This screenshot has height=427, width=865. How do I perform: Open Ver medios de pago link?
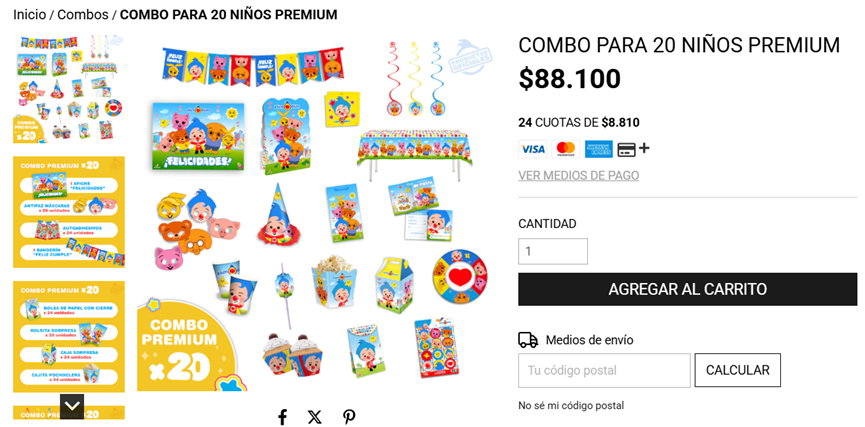pyautogui.click(x=579, y=175)
